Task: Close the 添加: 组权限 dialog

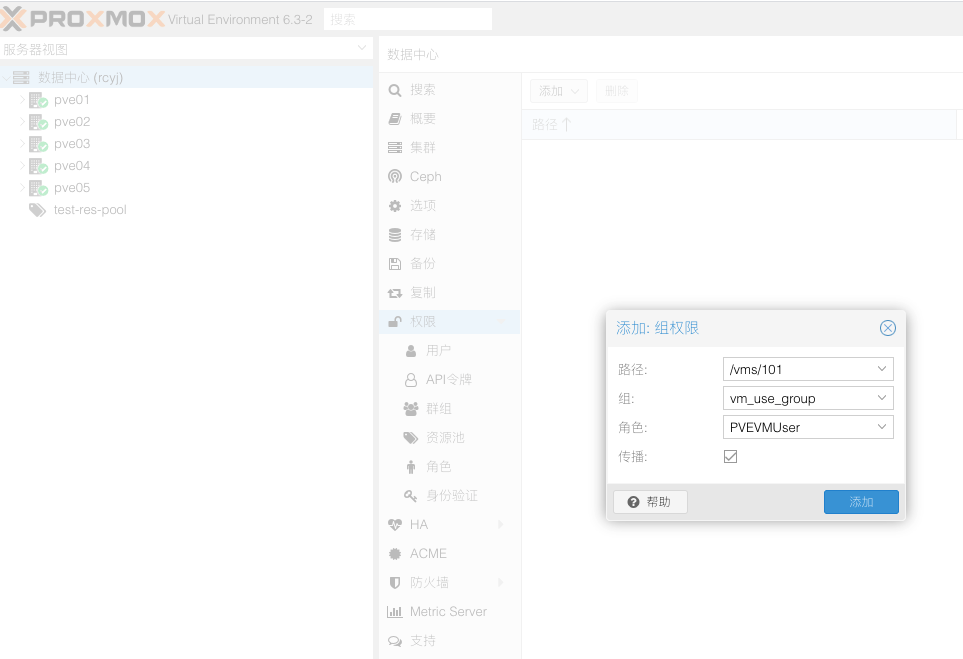Action: pos(887,328)
